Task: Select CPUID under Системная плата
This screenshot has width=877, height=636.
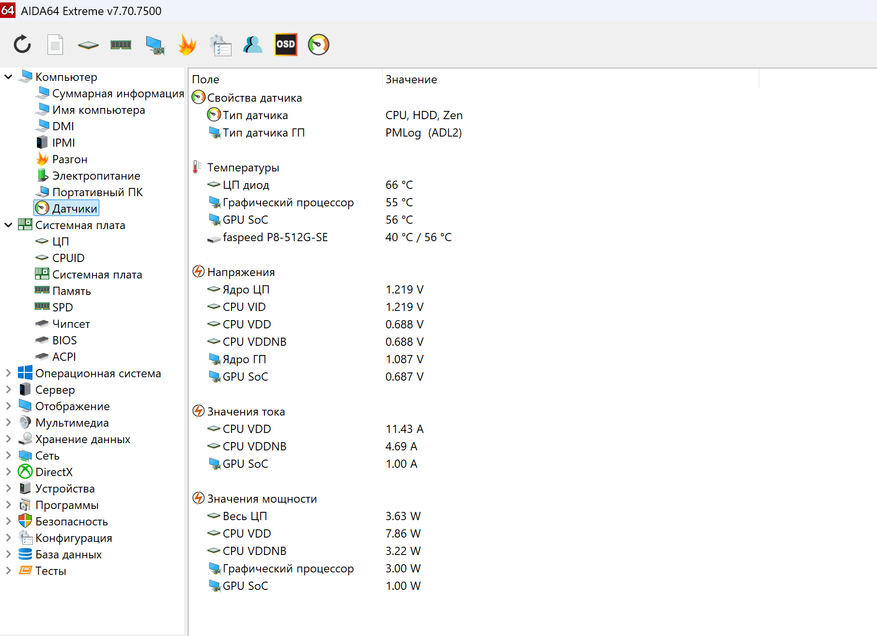Action: [68, 258]
